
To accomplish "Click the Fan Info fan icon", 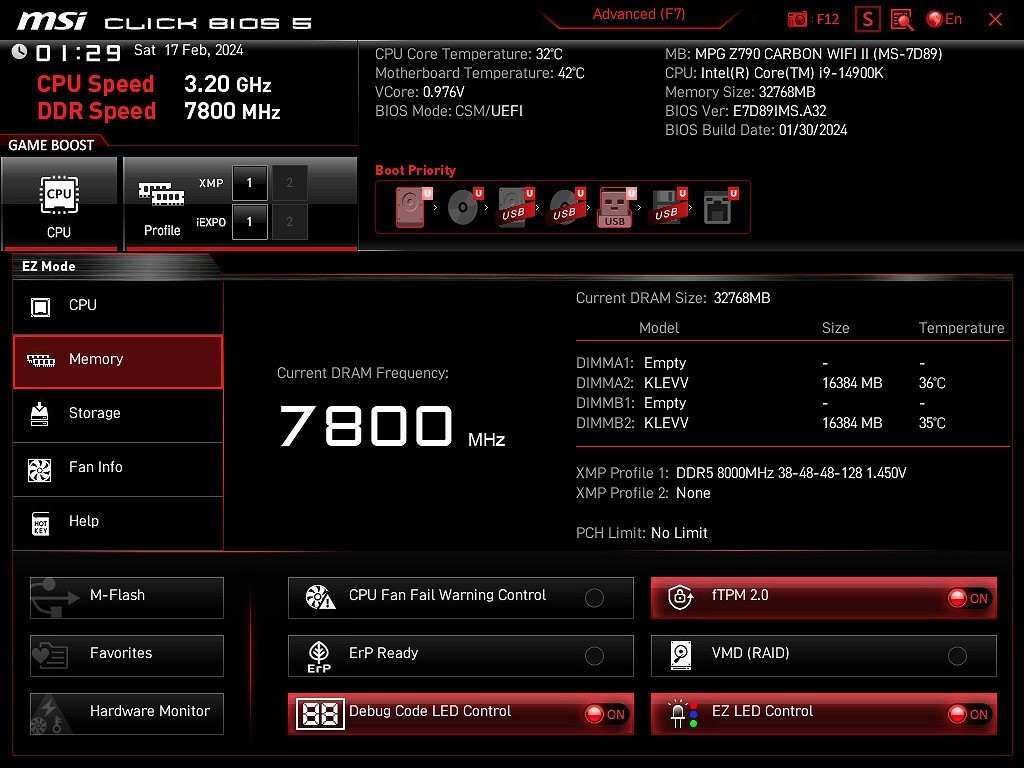I will click(x=40, y=470).
